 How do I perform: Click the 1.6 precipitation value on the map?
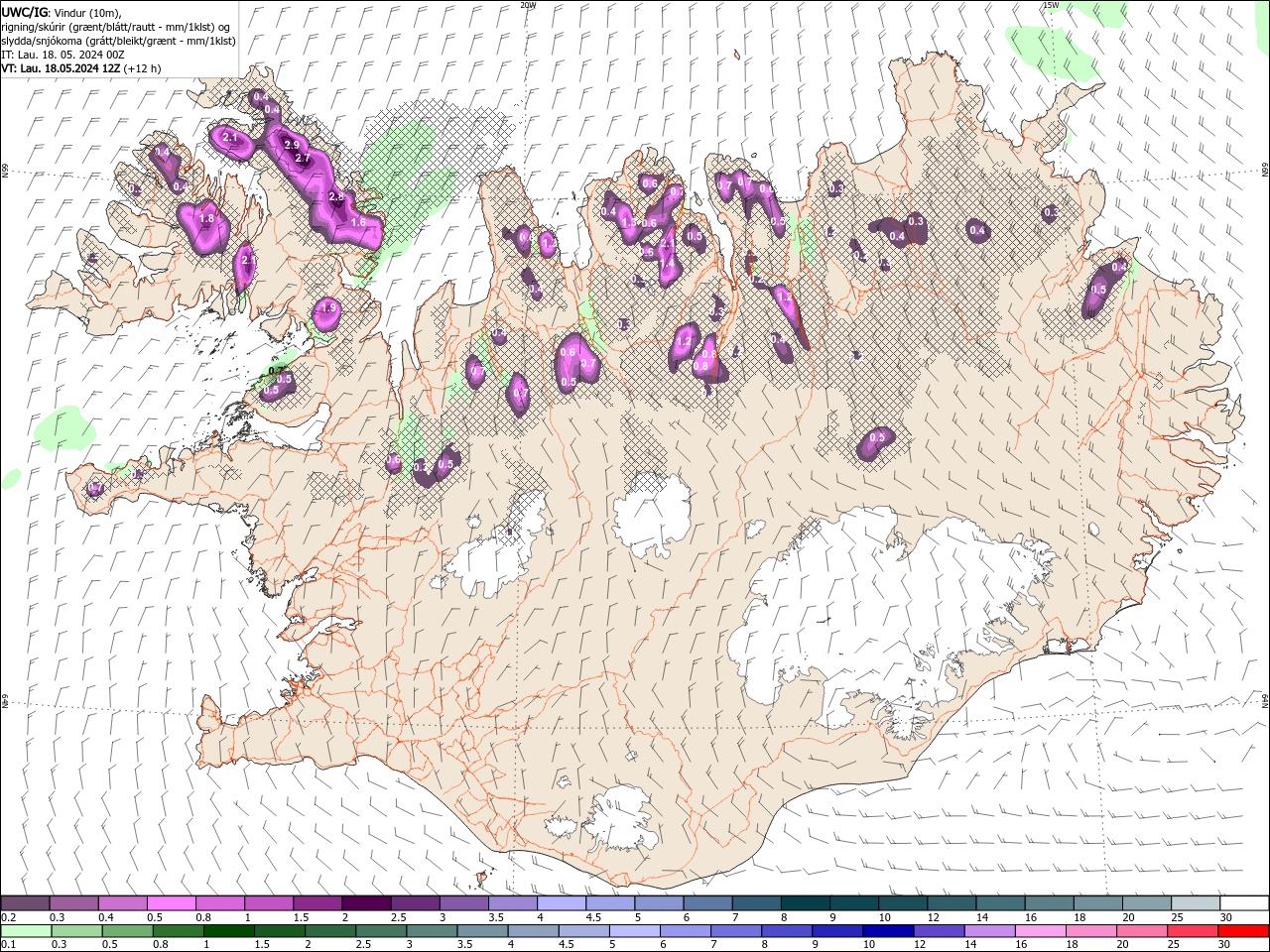[x=358, y=223]
